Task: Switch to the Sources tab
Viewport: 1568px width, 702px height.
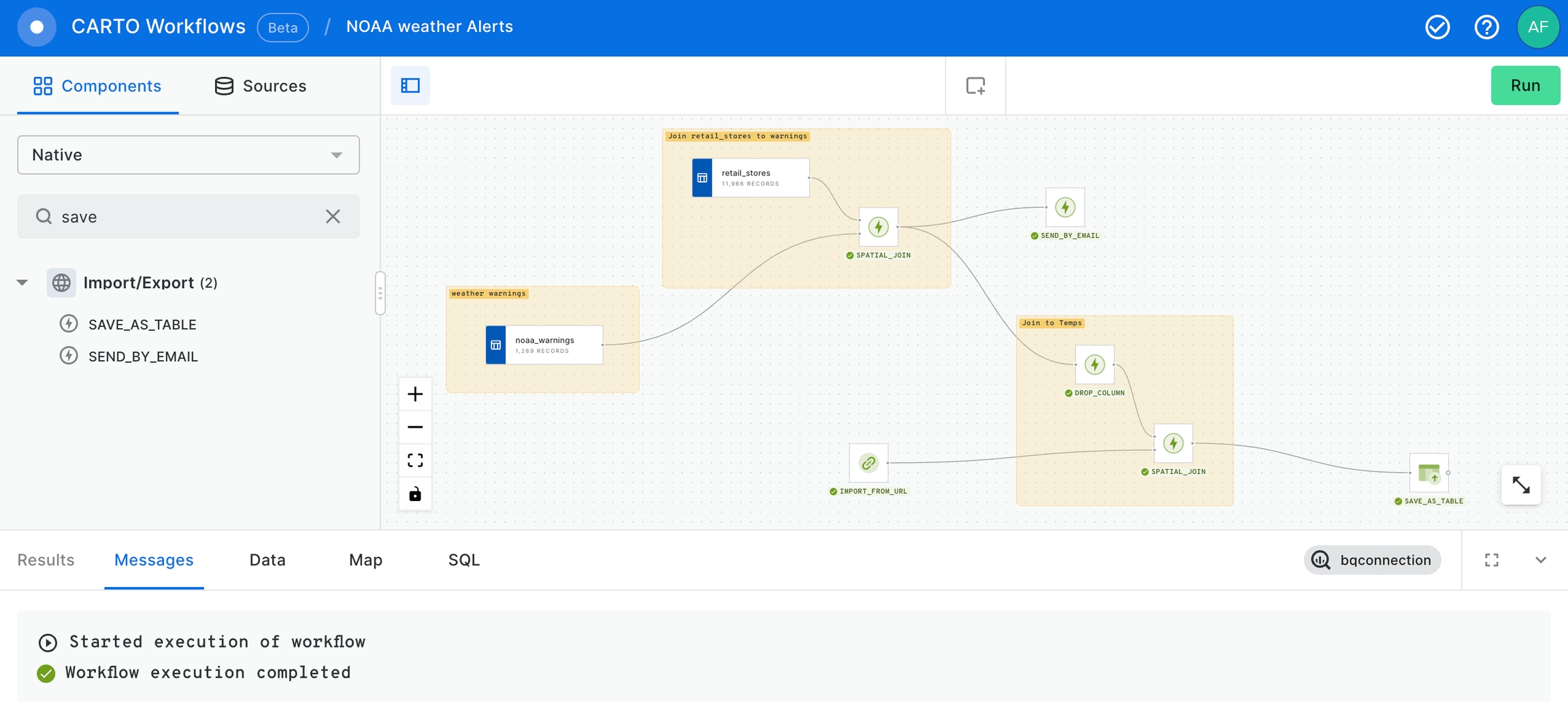Action: pos(261,86)
